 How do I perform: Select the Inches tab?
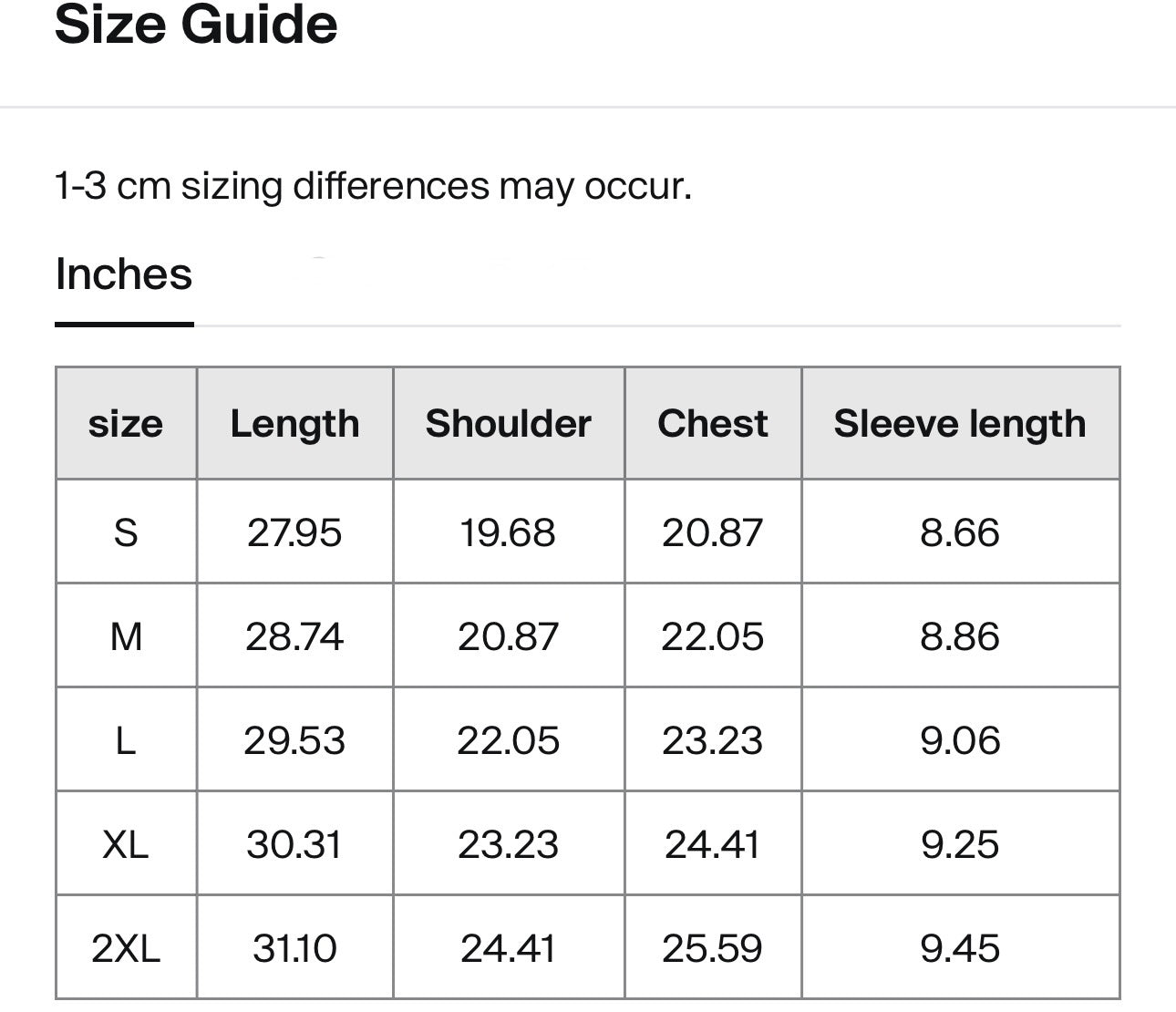[124, 274]
